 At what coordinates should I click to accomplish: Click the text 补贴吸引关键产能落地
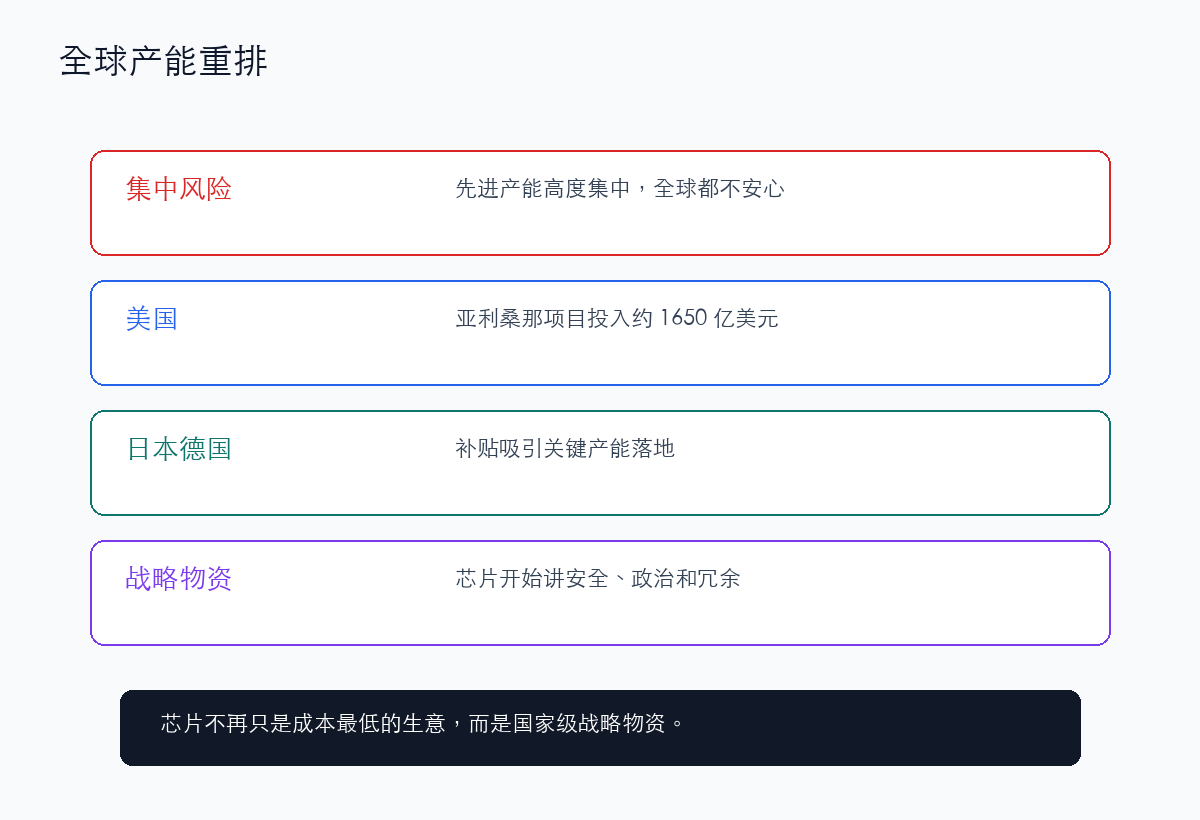(x=565, y=448)
